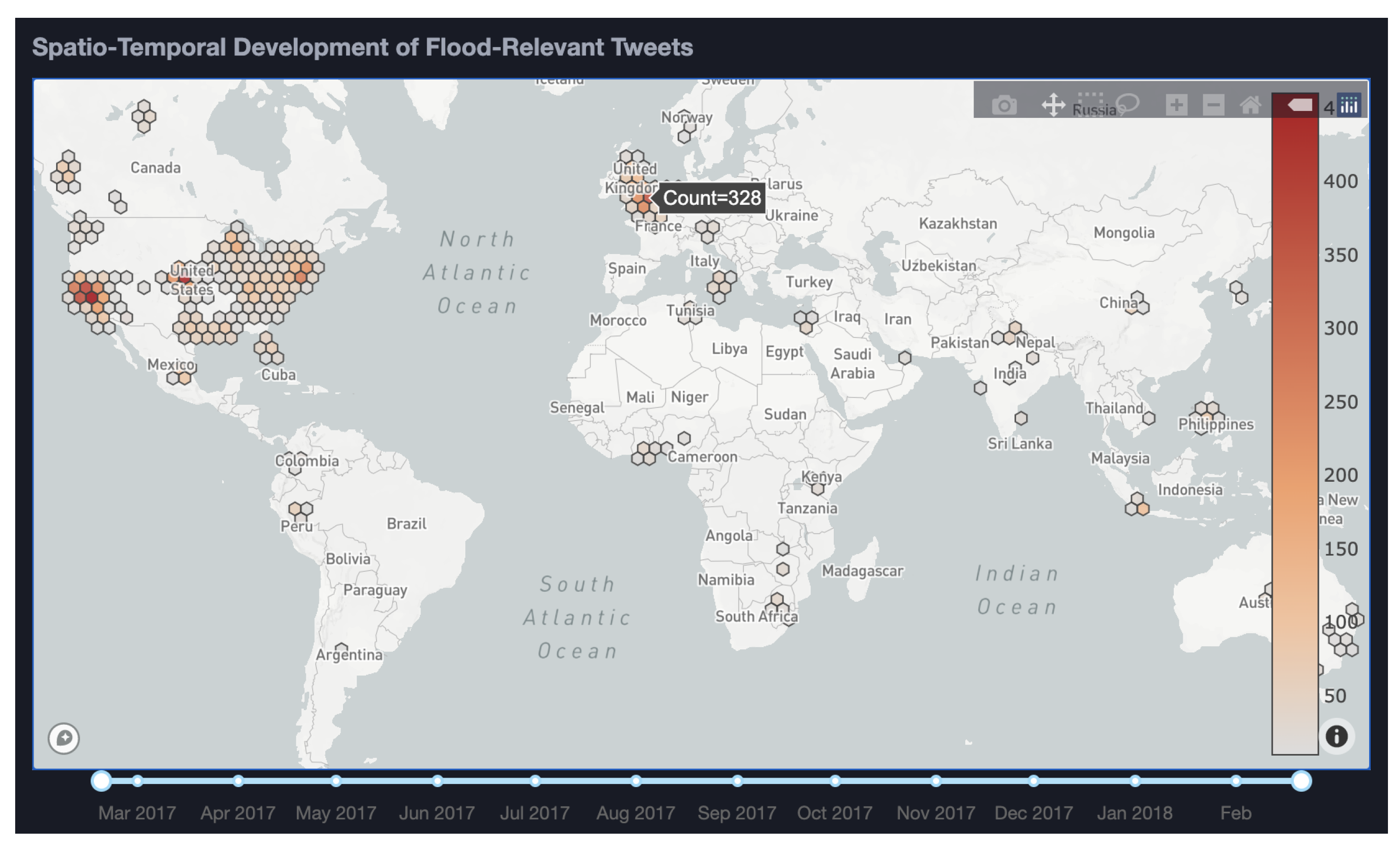Select the Pan tool in modebar
Screen dimensions: 1400x852
(1053, 105)
